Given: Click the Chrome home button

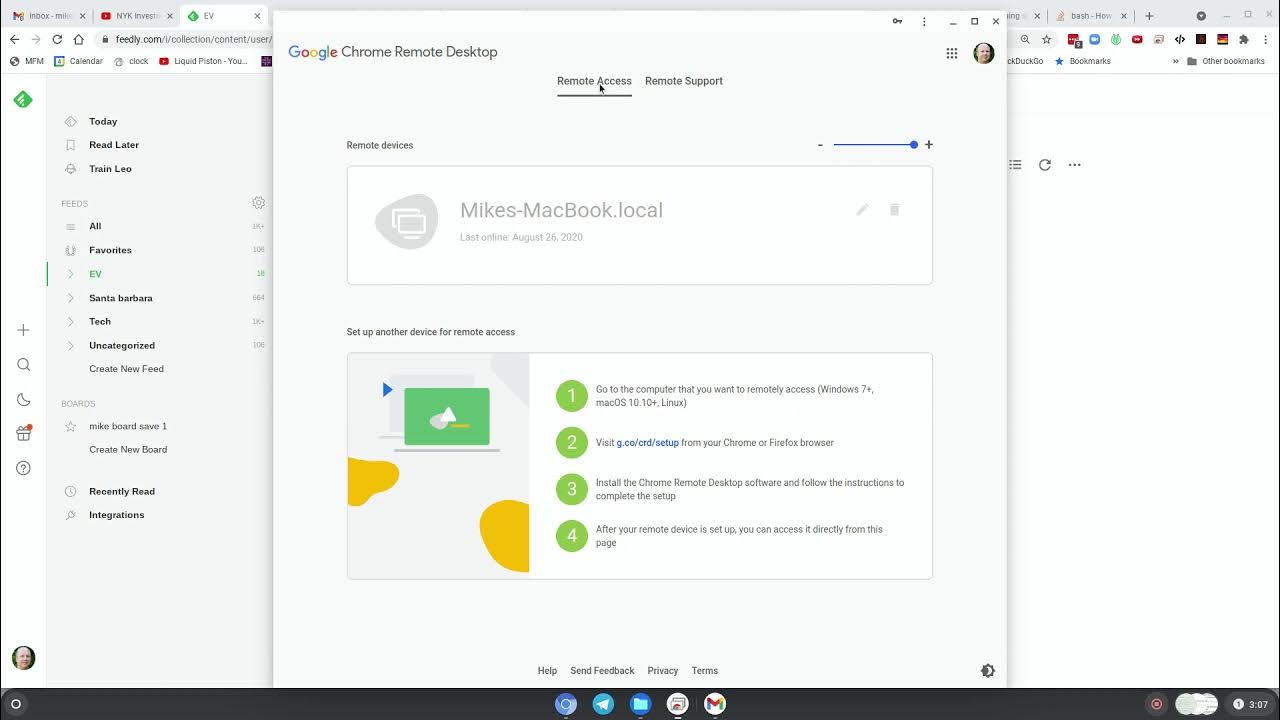Looking at the screenshot, I should click(x=78, y=39).
